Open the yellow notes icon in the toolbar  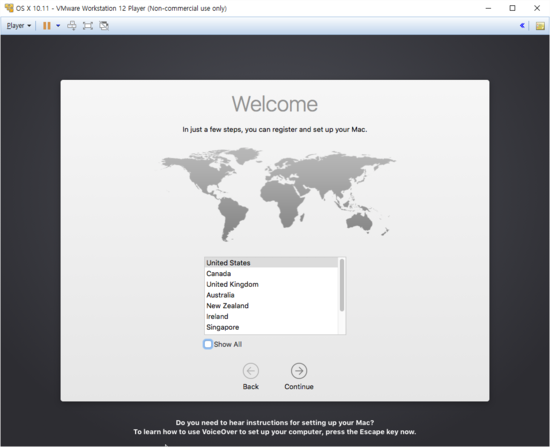click(540, 26)
